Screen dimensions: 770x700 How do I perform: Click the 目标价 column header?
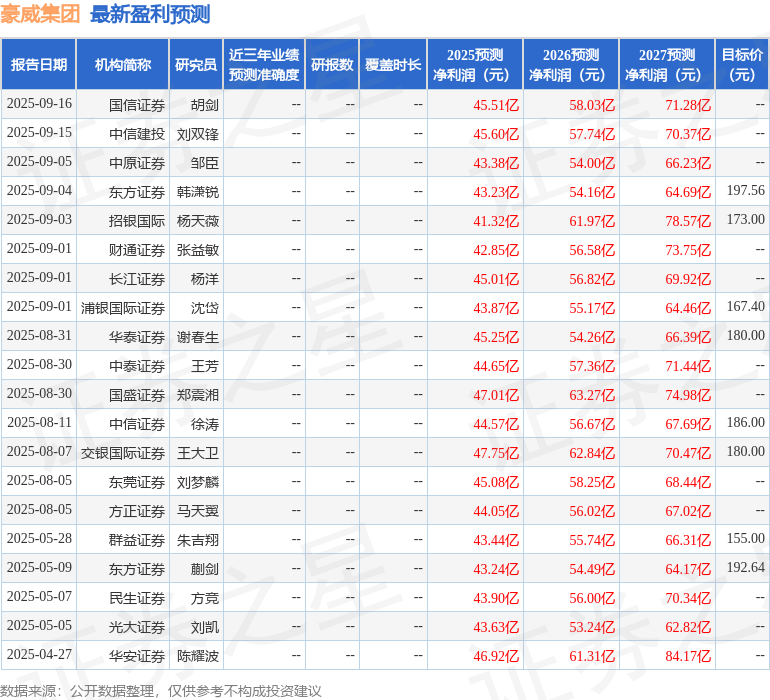[x=742, y=64]
